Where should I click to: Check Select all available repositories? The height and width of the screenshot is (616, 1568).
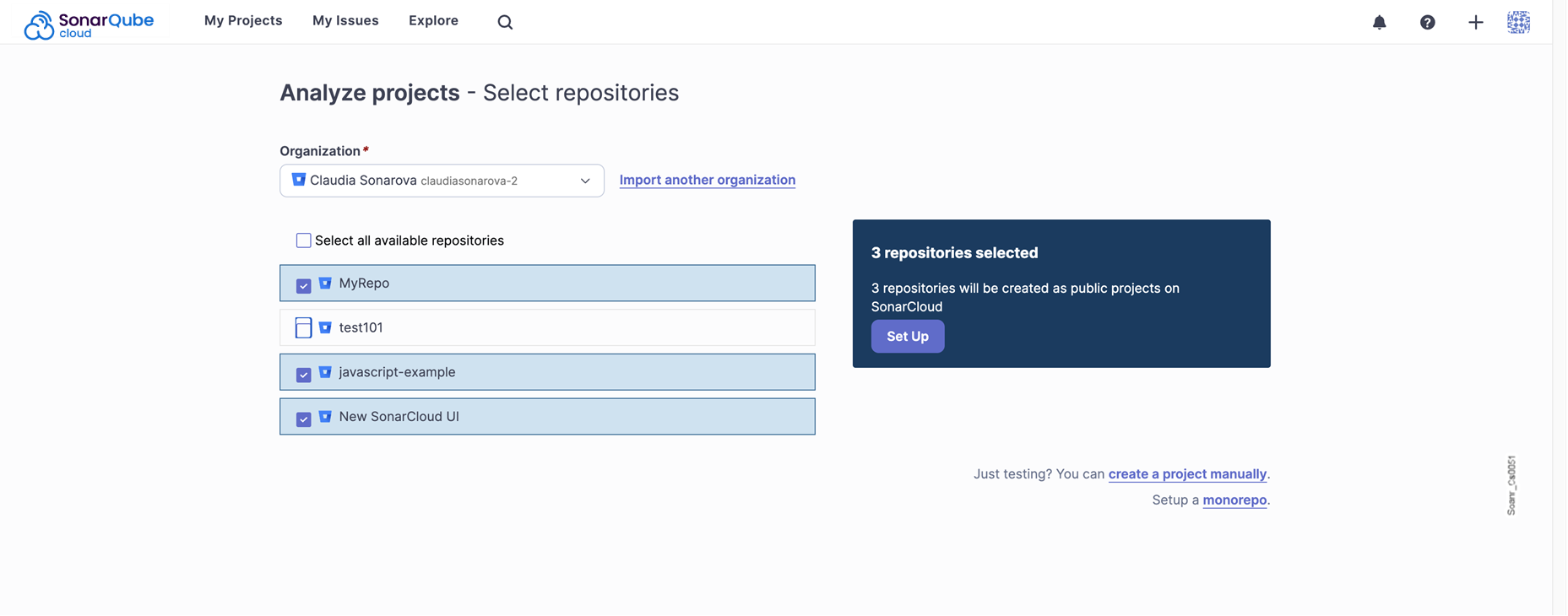304,240
